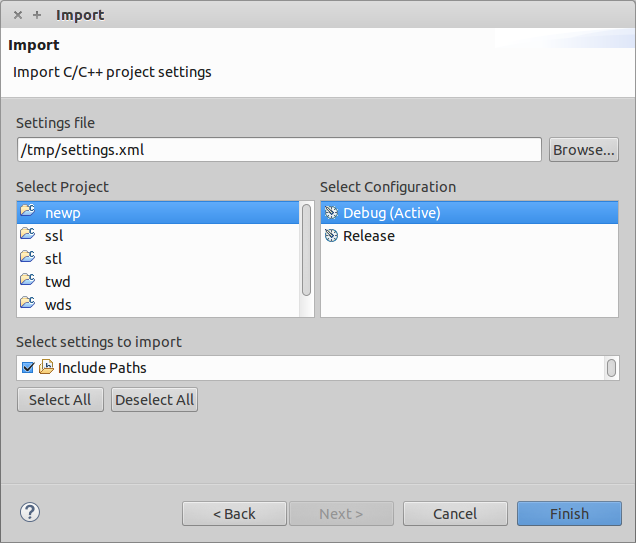Screen dimensions: 636x543
Task: Click the newp project folder icon
Action: pyautogui.click(x=27, y=212)
